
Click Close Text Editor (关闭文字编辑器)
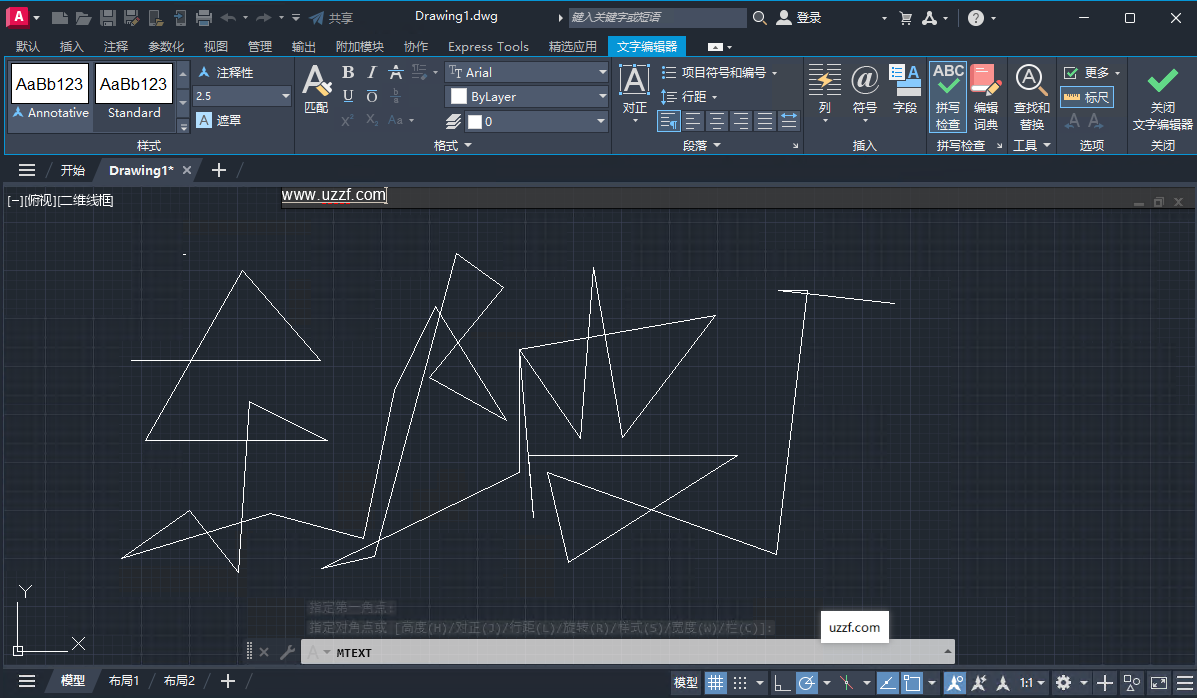[1161, 97]
